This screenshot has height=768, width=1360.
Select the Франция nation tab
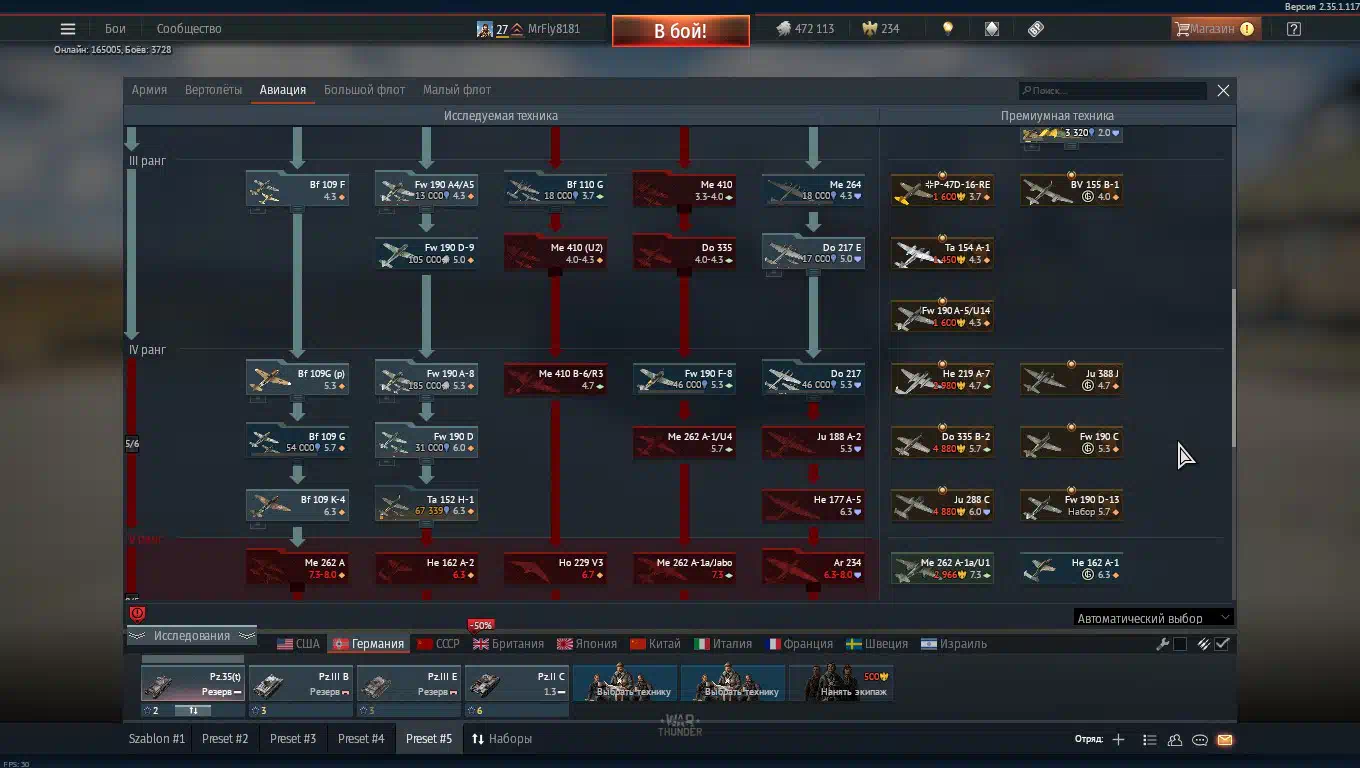point(800,644)
